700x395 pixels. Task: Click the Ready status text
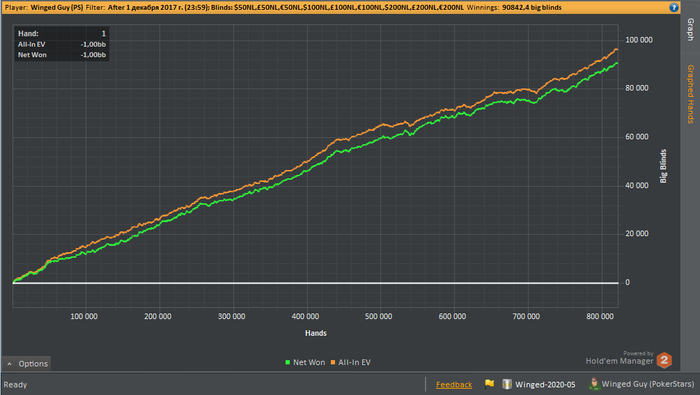(x=15, y=385)
